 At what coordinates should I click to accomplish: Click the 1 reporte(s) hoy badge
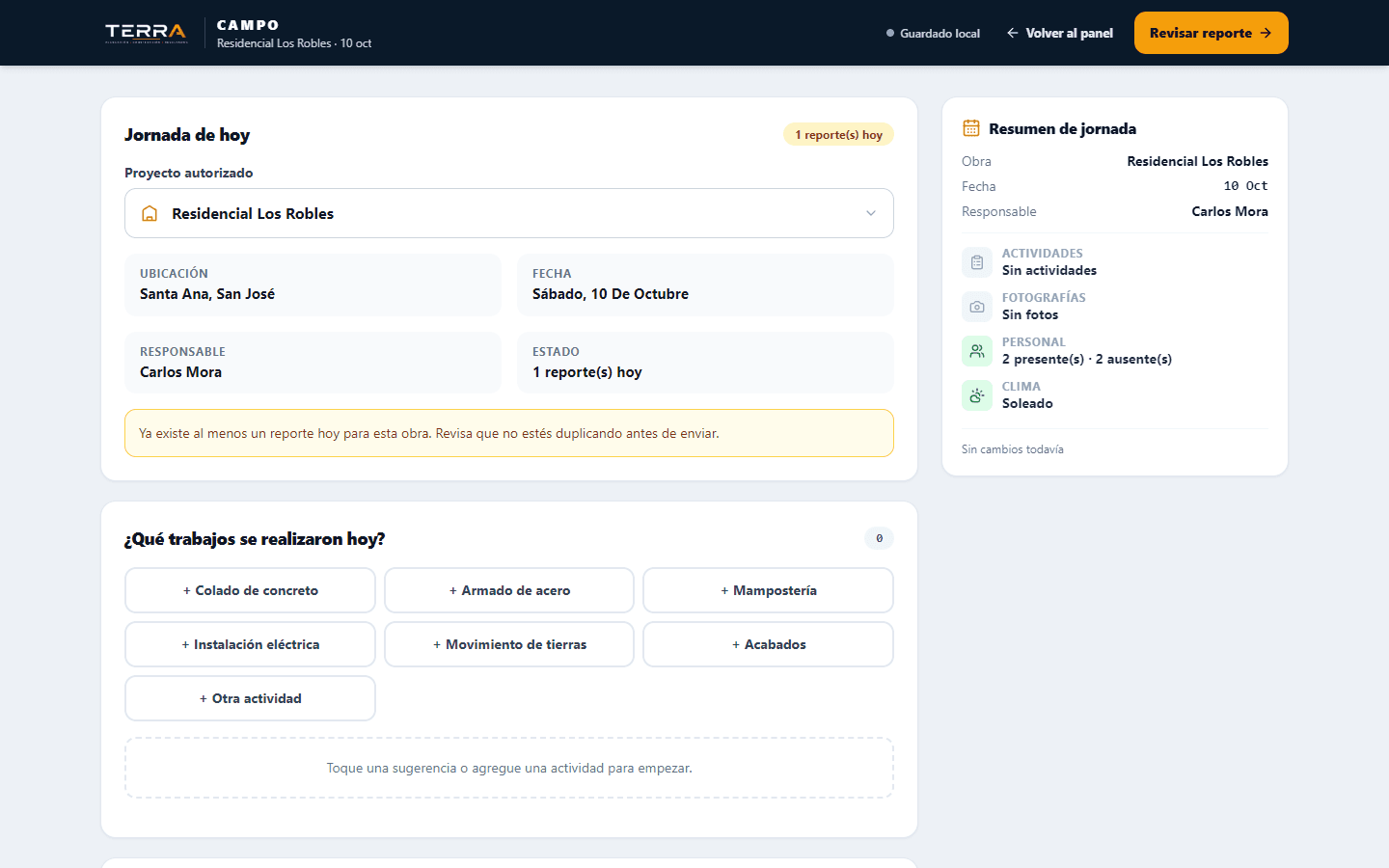[x=838, y=135]
